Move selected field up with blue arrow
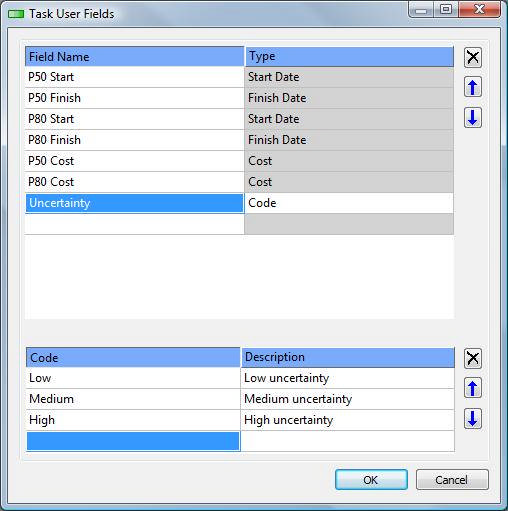Viewport: 508px width, 511px height. (473, 87)
